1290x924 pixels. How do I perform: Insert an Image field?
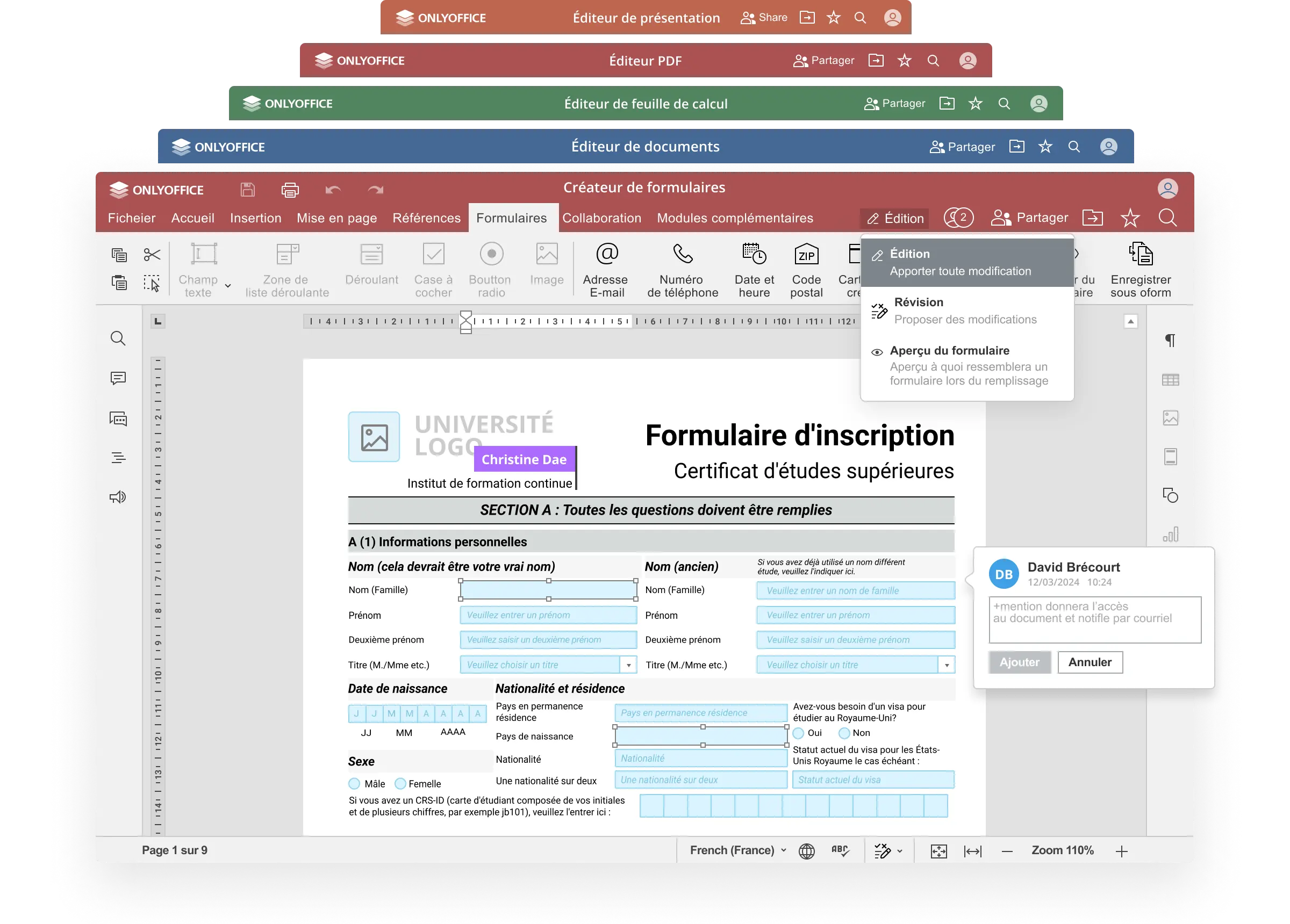[x=547, y=265]
